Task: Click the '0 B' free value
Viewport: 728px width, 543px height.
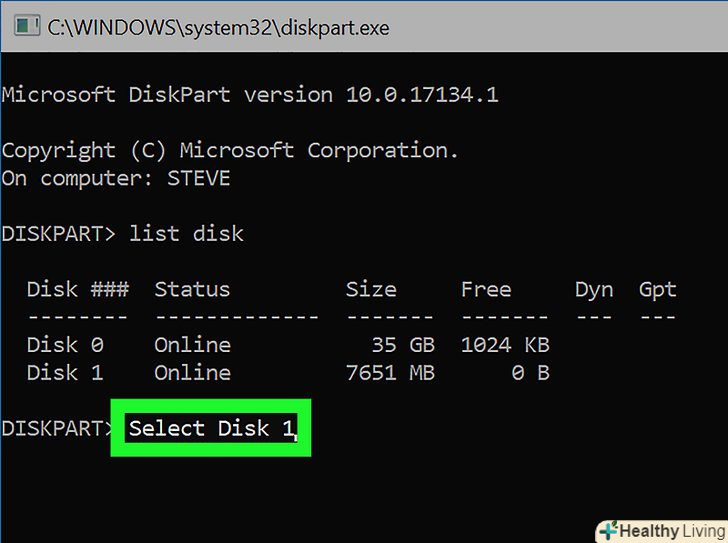Action: click(531, 373)
